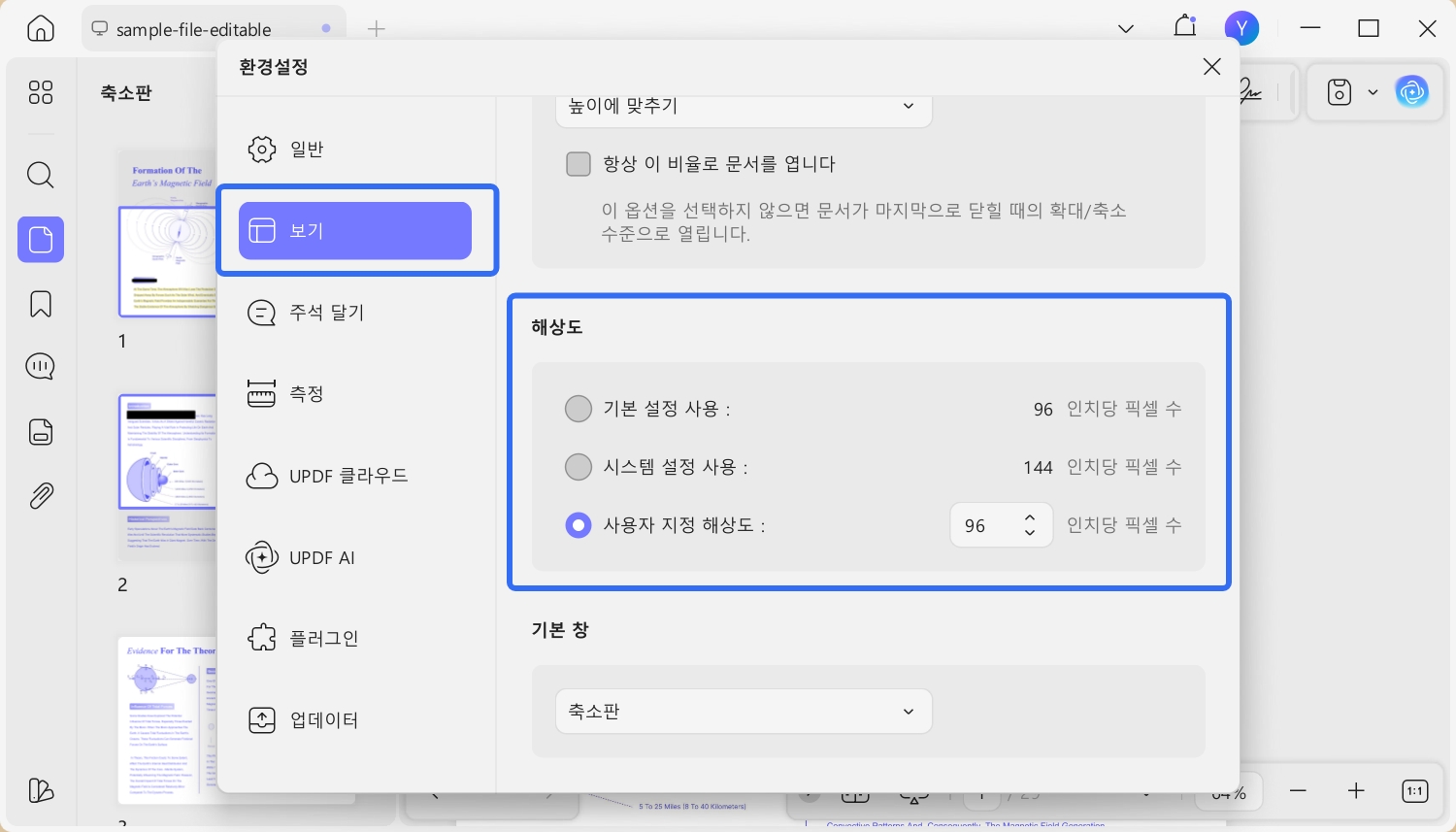
Task: Select the 시스템 설정 사용 resolution option
Action: pyautogui.click(x=579, y=467)
